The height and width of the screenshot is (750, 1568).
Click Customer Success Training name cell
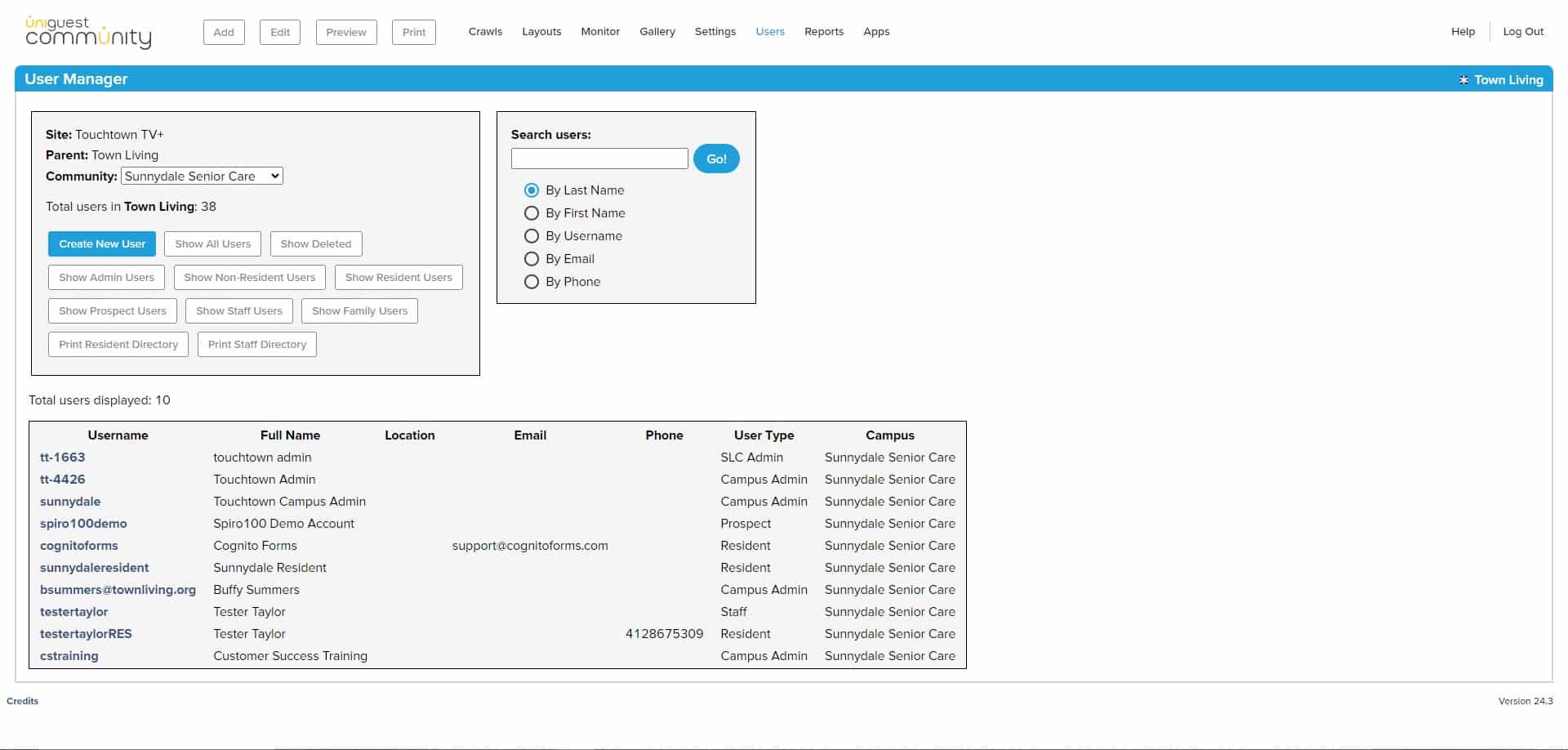click(x=290, y=656)
